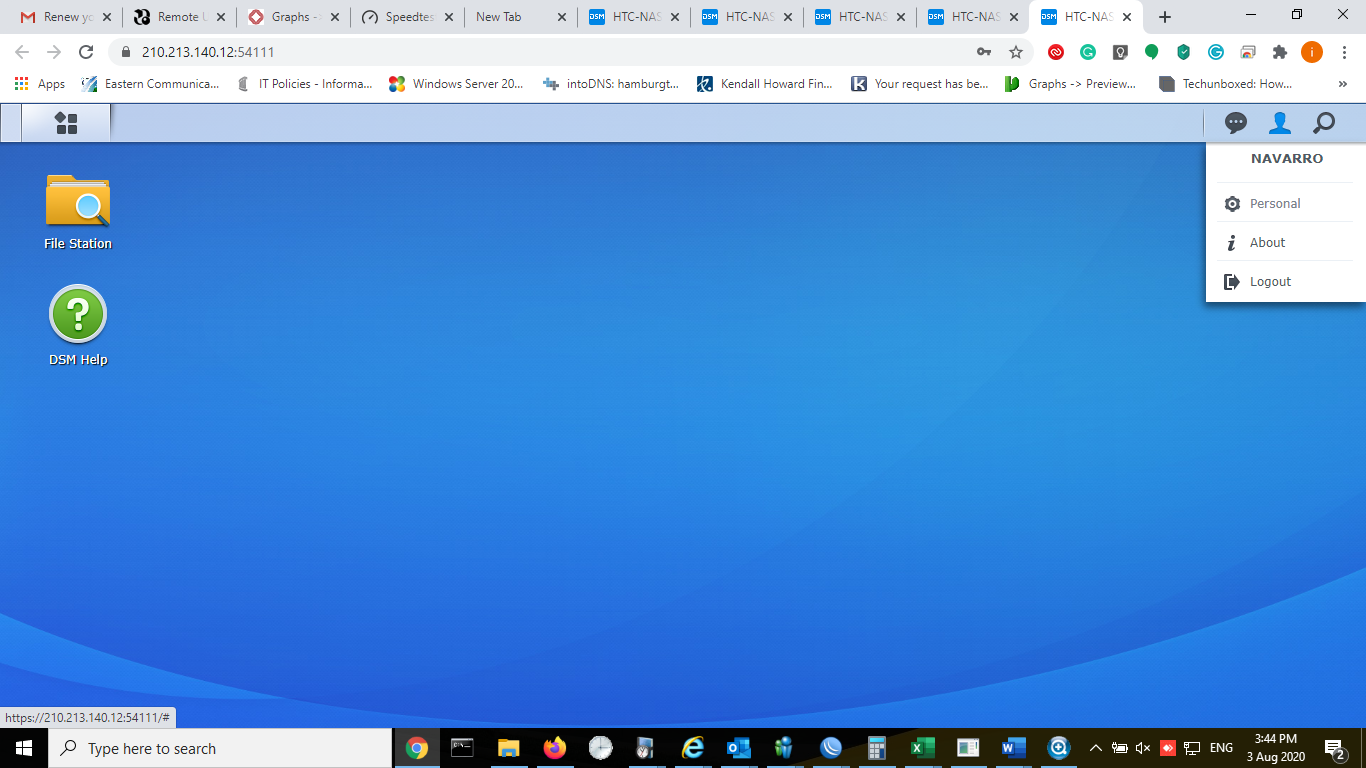Switch to the Speedtest tab
The width and height of the screenshot is (1366, 768).
tap(406, 17)
